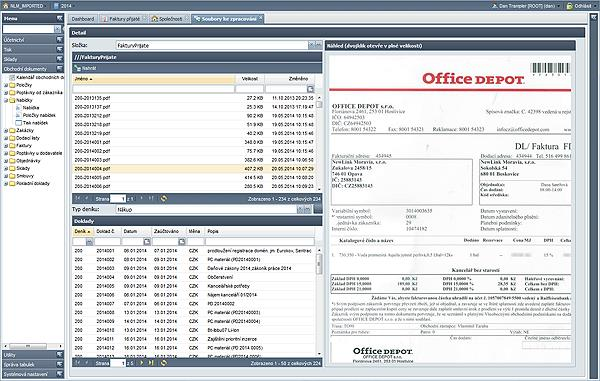
Task: Refresh the file list with the refresh icon
Action: click(x=164, y=199)
